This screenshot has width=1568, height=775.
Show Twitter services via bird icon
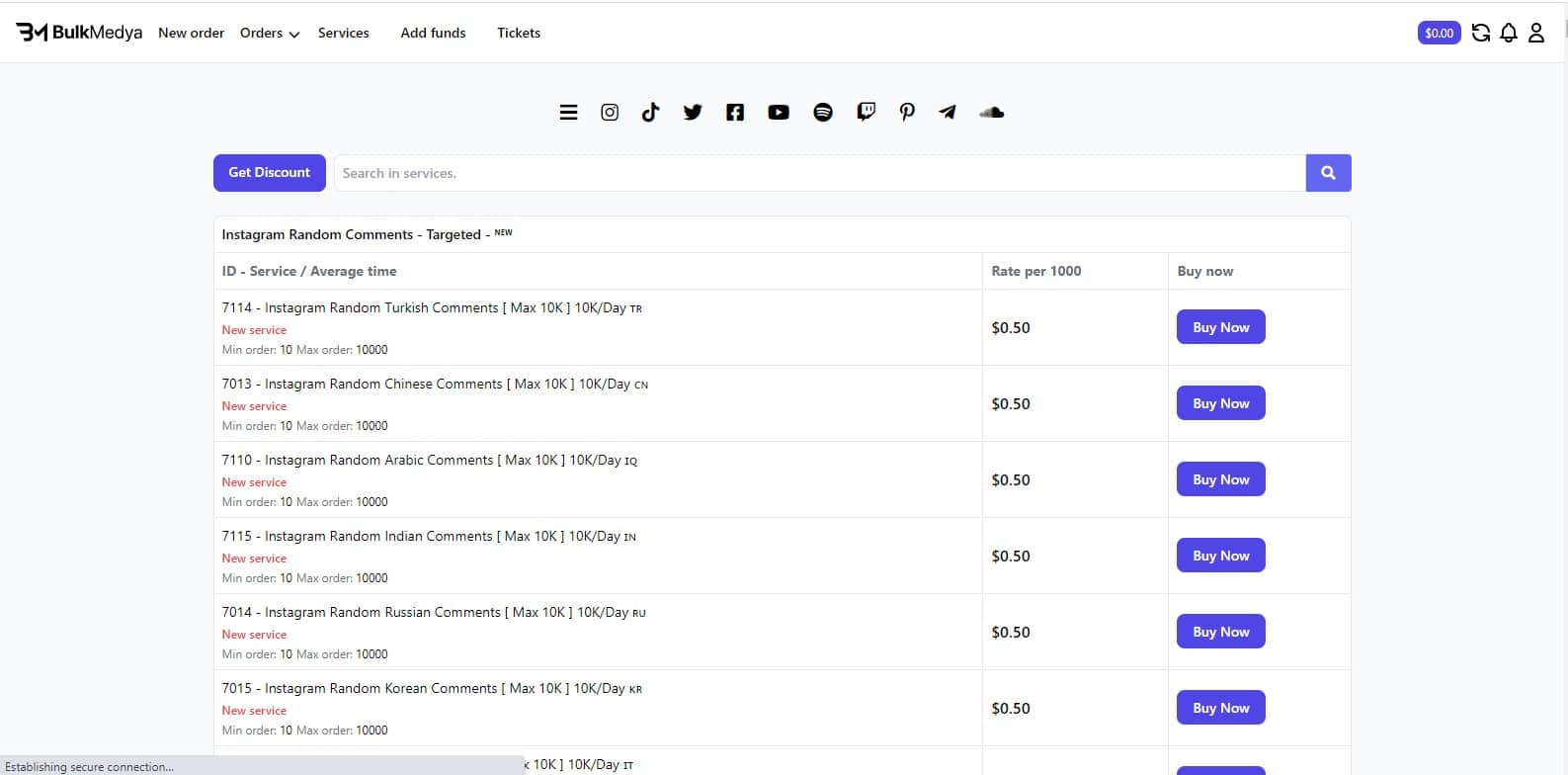pos(693,113)
